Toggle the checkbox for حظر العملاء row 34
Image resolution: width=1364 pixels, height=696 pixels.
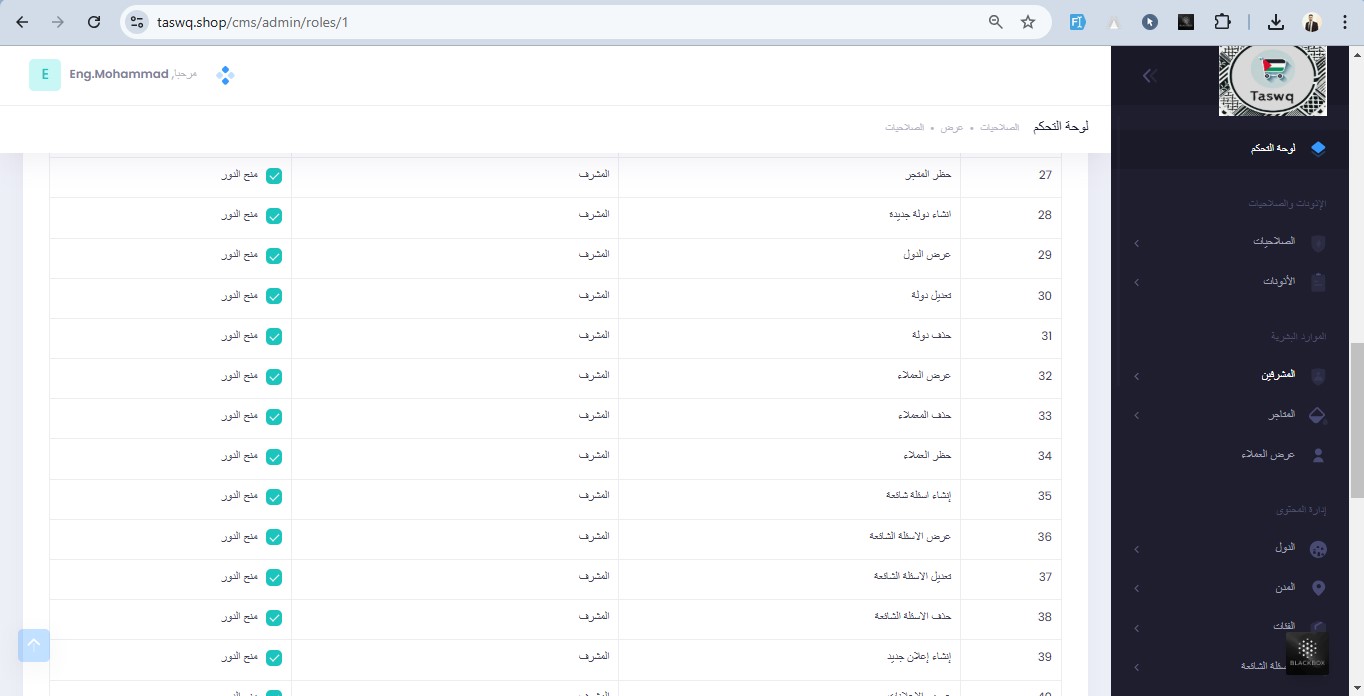273,457
